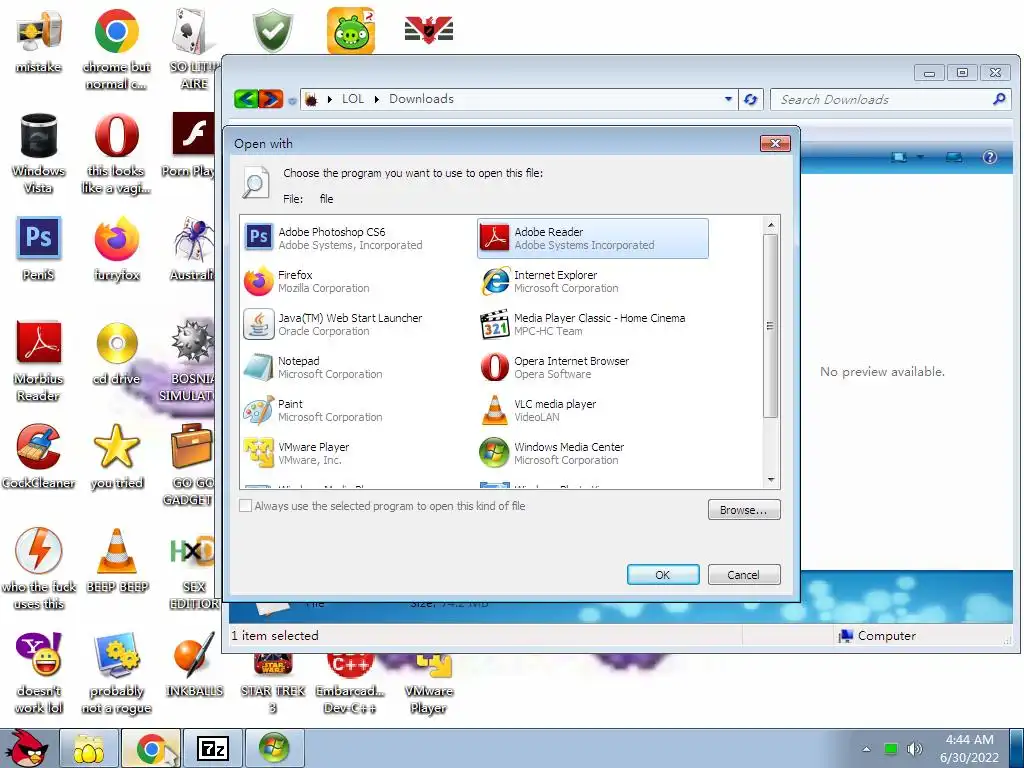Open the INKBALLS desktop shortcut
This screenshot has width=1024, height=768.
(194, 664)
